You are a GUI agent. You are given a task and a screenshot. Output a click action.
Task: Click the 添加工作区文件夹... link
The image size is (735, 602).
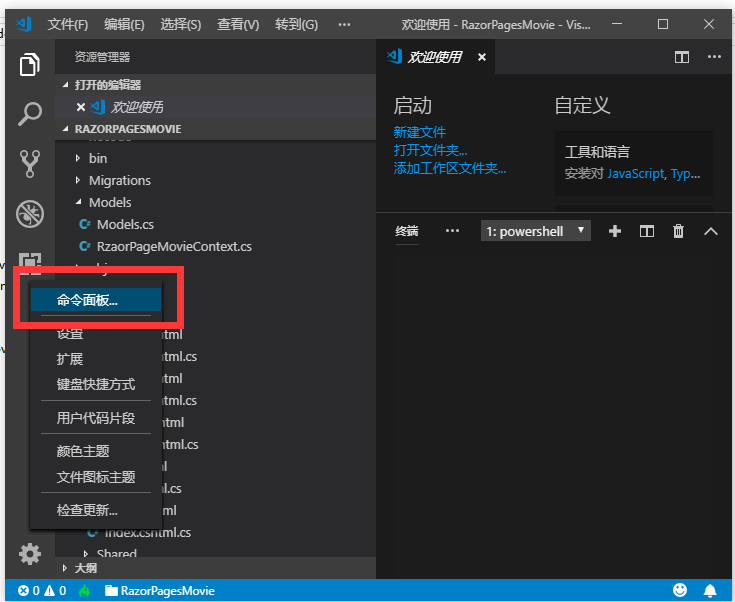450,168
